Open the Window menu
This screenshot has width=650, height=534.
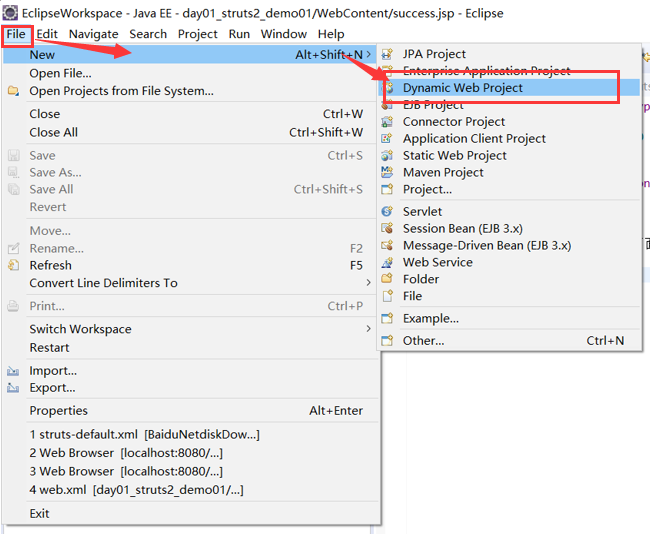click(284, 34)
